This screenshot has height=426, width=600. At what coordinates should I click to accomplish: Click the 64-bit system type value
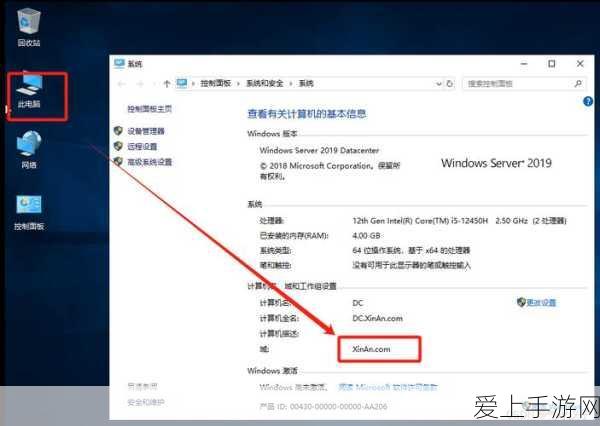411,251
